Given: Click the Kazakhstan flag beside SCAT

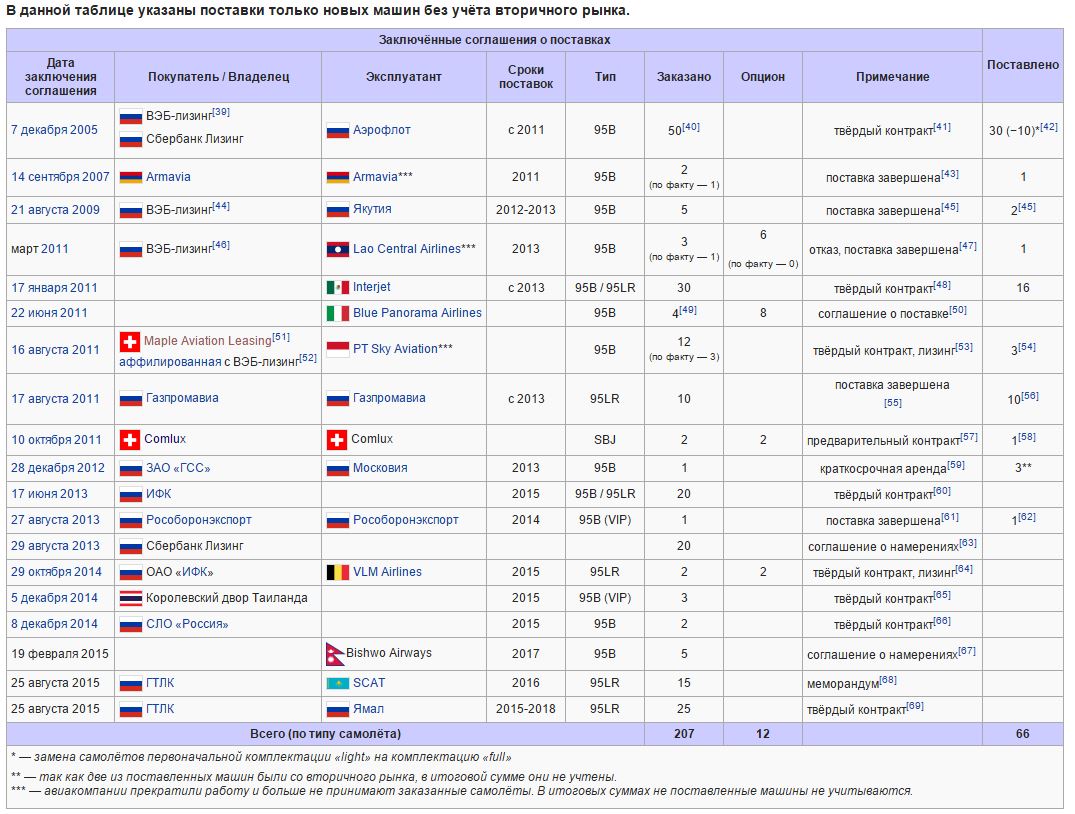Looking at the screenshot, I should click(337, 683).
